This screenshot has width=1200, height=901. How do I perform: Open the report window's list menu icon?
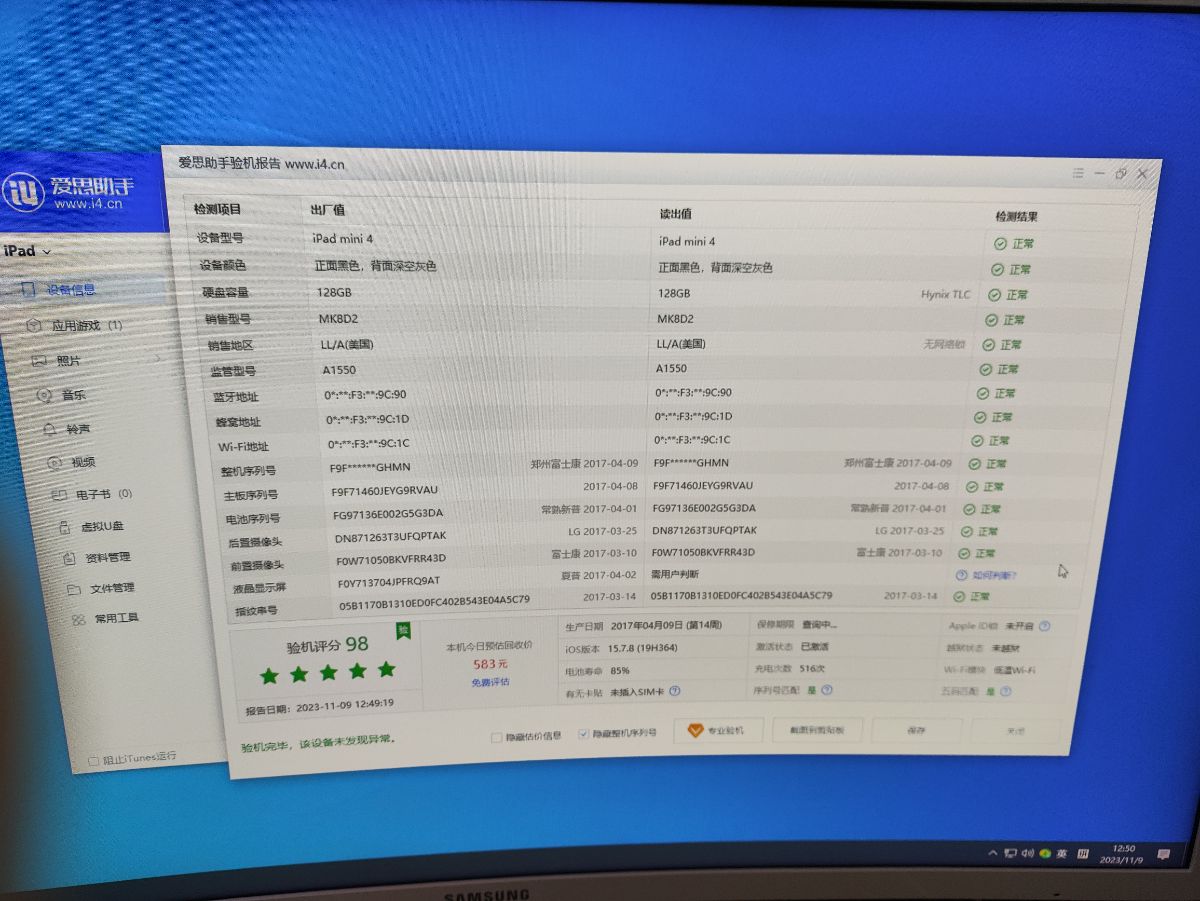tap(1078, 173)
